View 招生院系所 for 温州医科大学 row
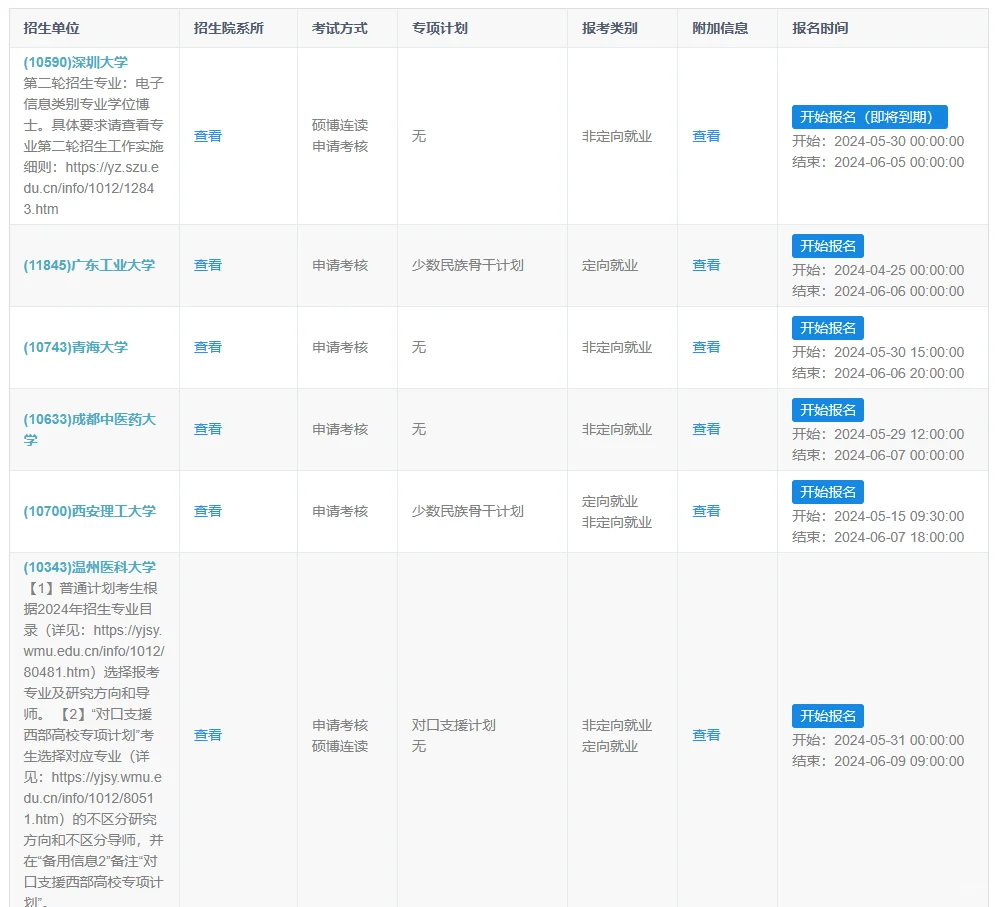Screen dimensions: 999x907 208,735
